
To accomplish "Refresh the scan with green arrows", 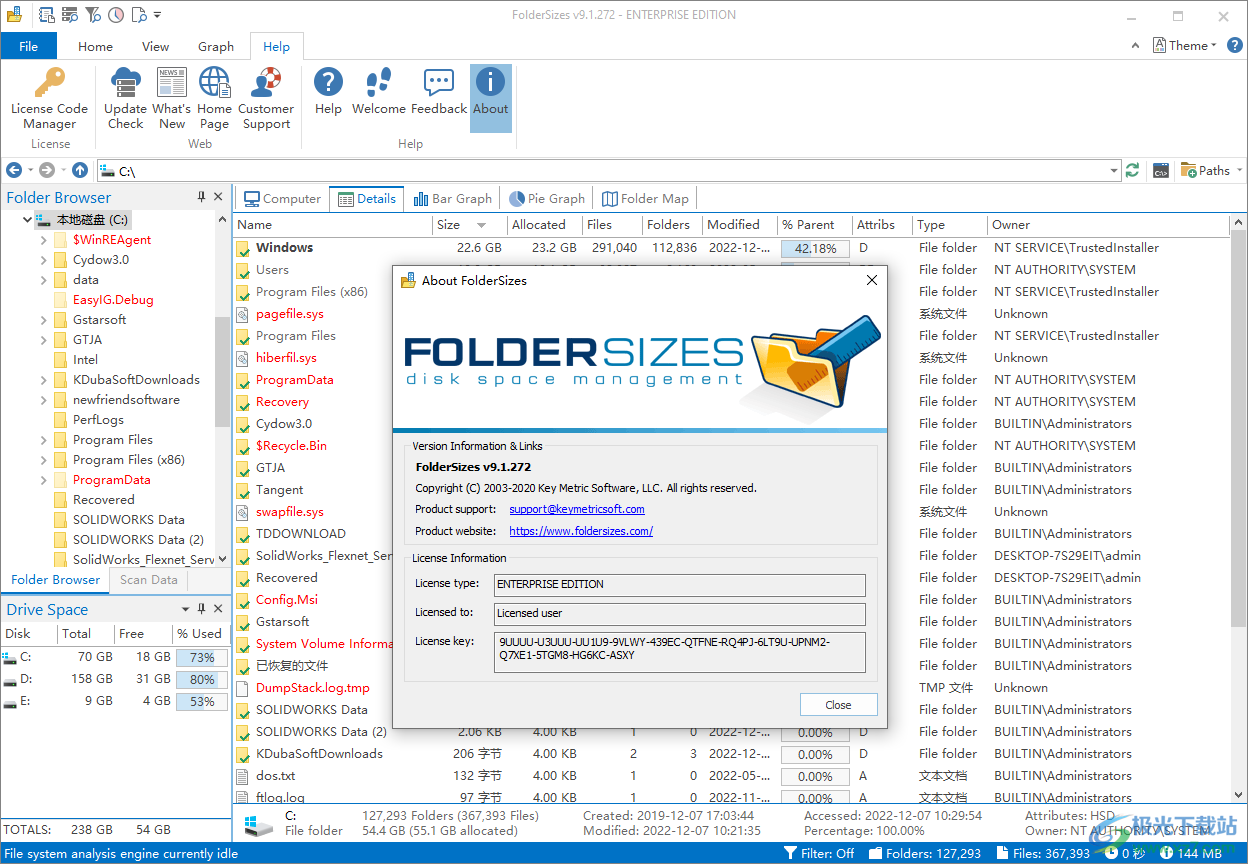I will tap(1132, 171).
